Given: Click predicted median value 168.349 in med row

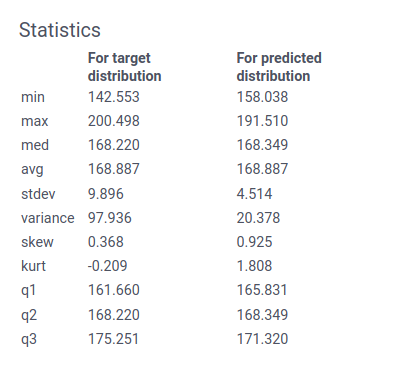Looking at the screenshot, I should (262, 145).
